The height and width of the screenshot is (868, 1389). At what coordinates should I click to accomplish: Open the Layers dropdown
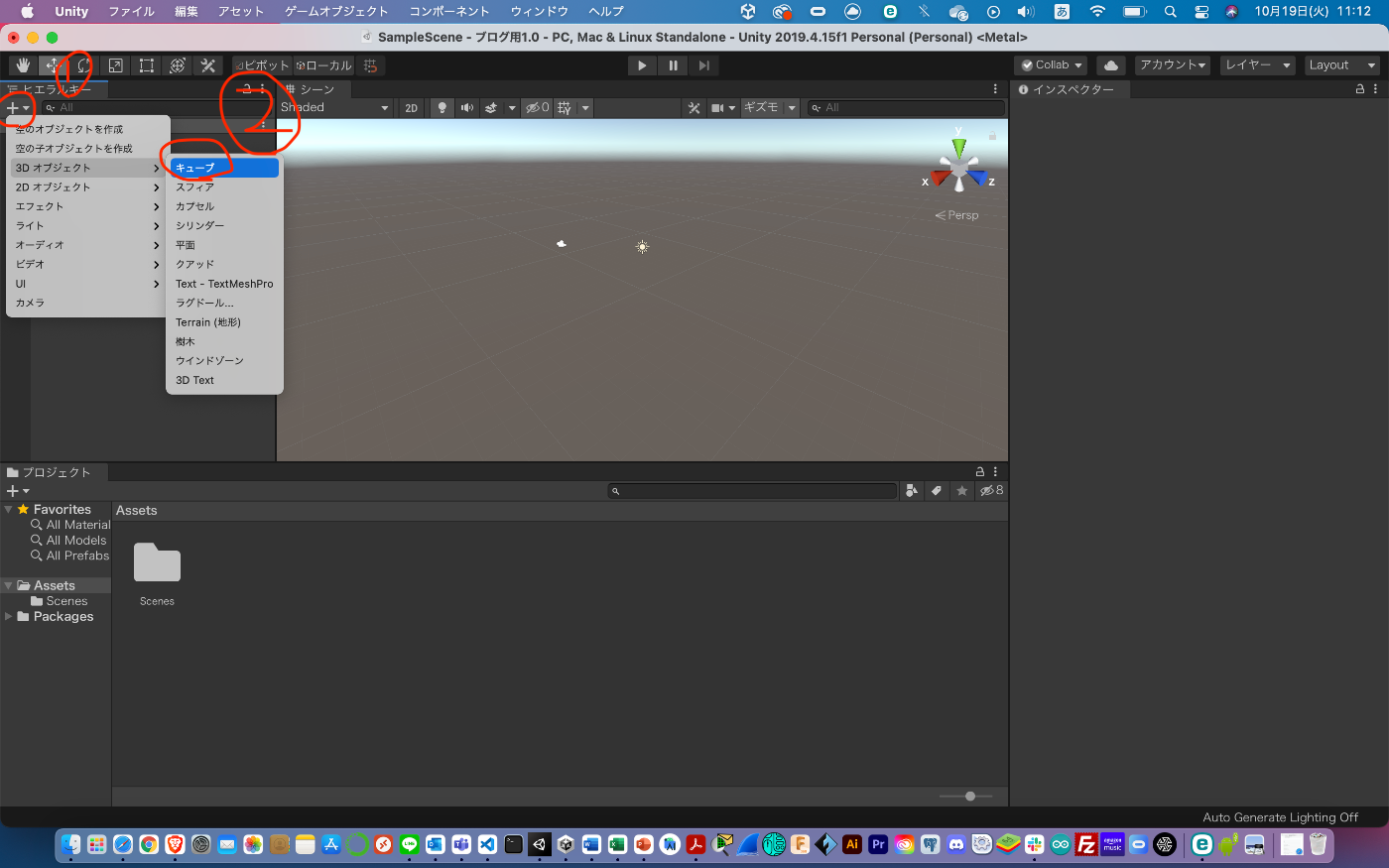(x=1257, y=65)
